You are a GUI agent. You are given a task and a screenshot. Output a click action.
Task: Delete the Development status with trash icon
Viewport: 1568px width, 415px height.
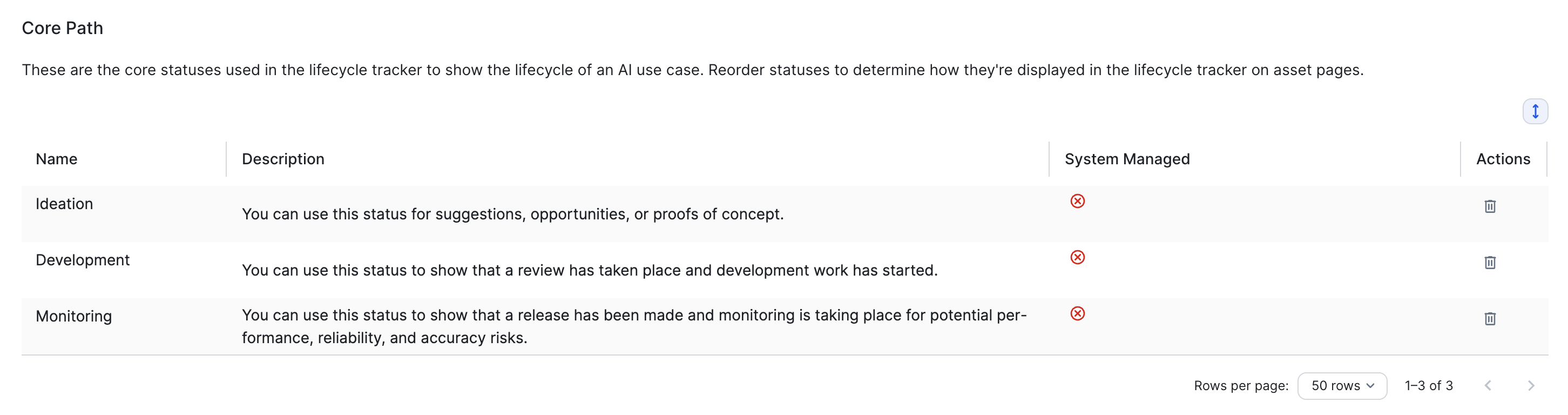(1490, 263)
